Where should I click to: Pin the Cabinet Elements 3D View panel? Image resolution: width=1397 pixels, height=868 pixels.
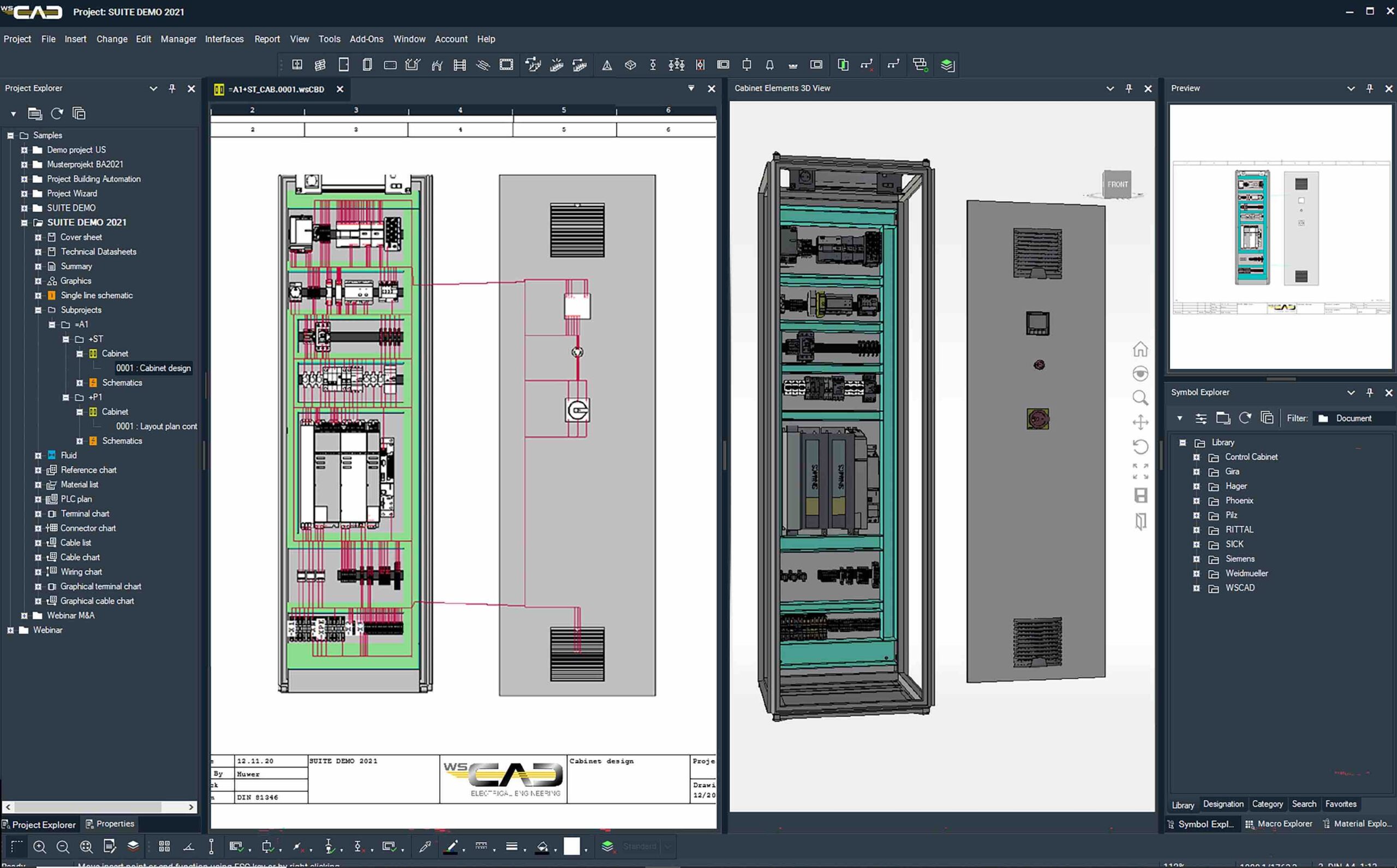1129,88
